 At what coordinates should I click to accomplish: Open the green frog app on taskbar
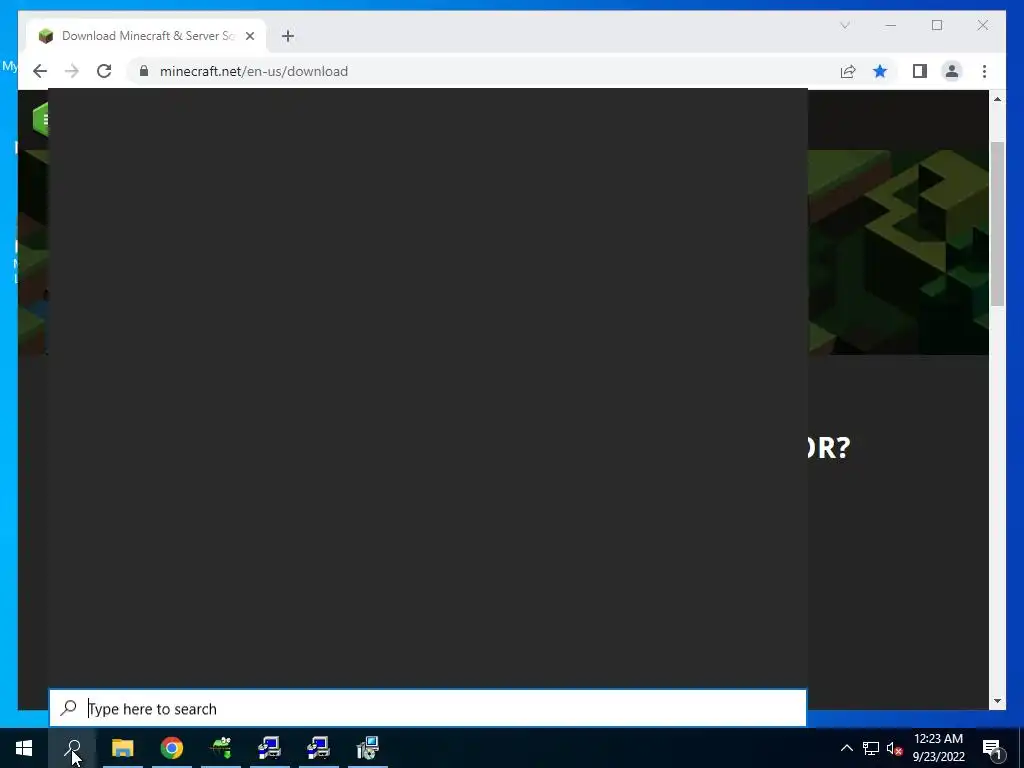[x=221, y=748]
